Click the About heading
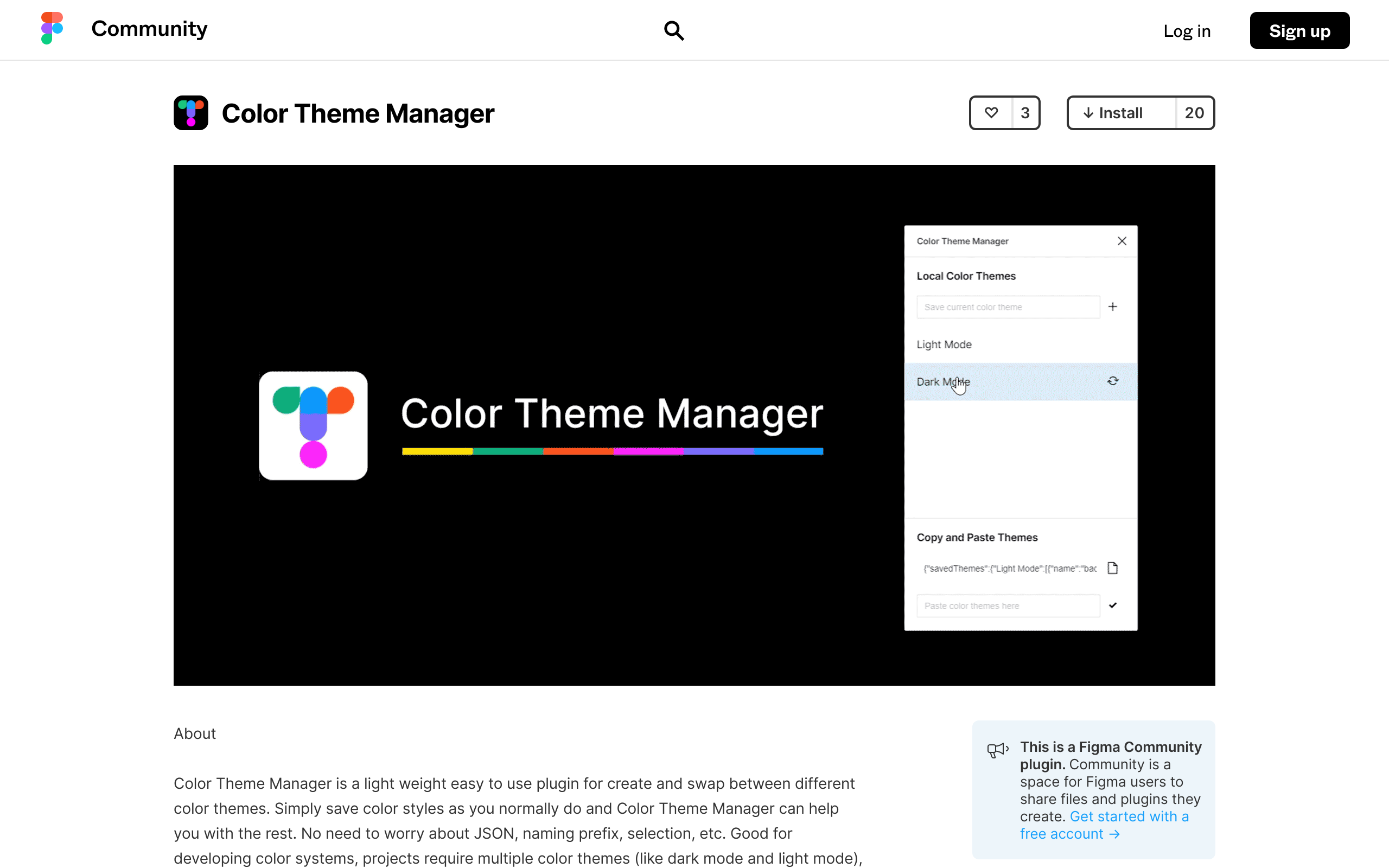This screenshot has width=1389, height=868. (195, 733)
